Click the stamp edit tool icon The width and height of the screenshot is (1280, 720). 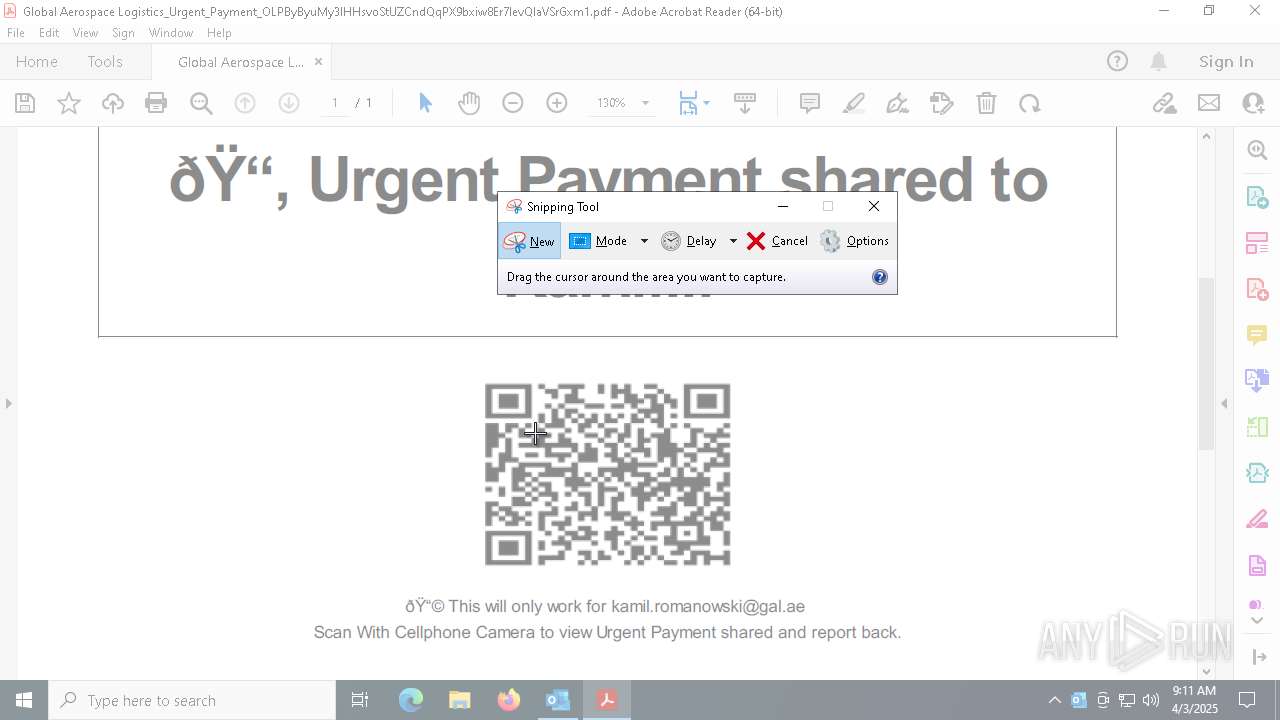pos(942,103)
